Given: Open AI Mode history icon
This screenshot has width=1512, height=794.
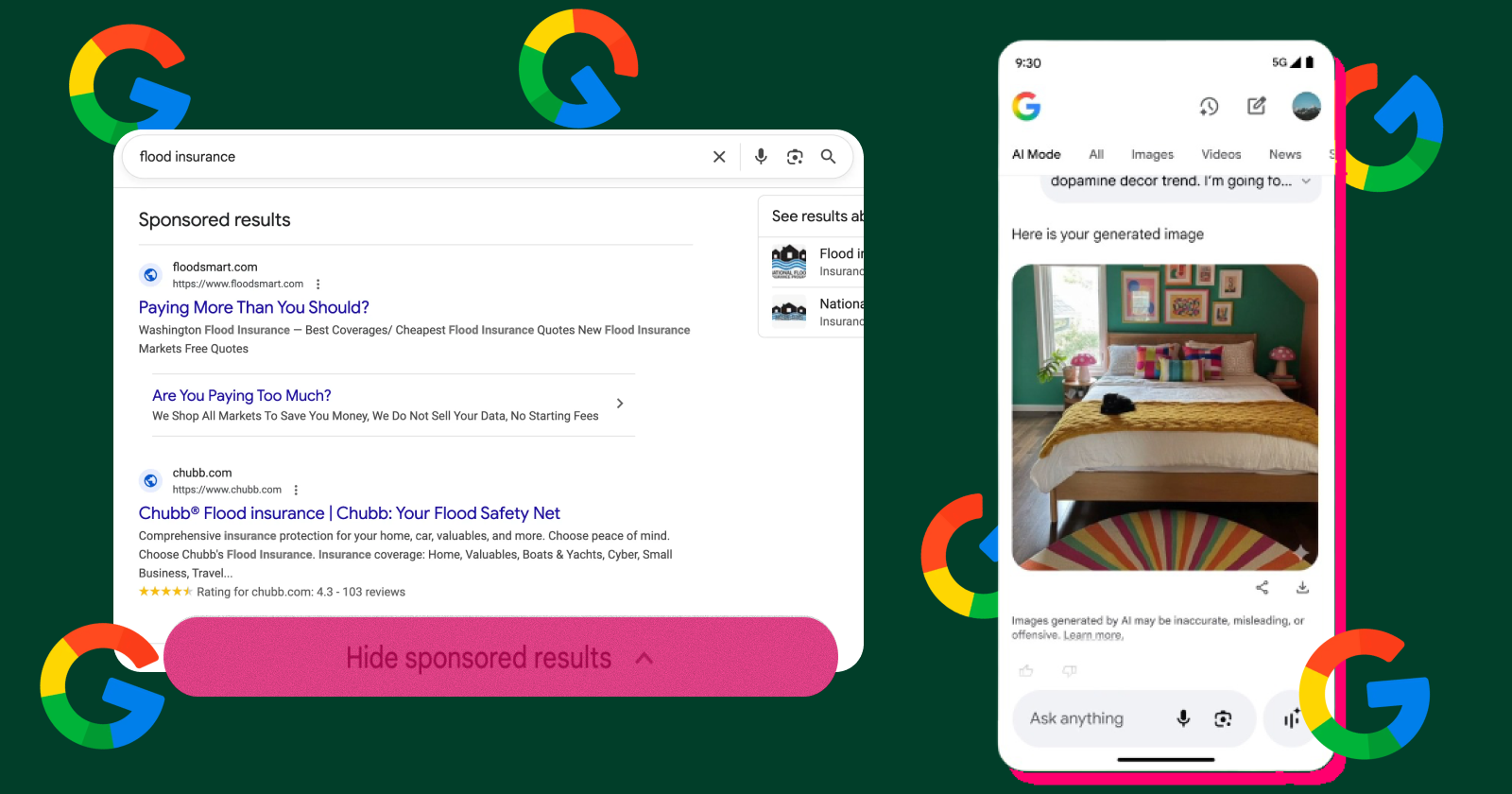Looking at the screenshot, I should point(1209,106).
